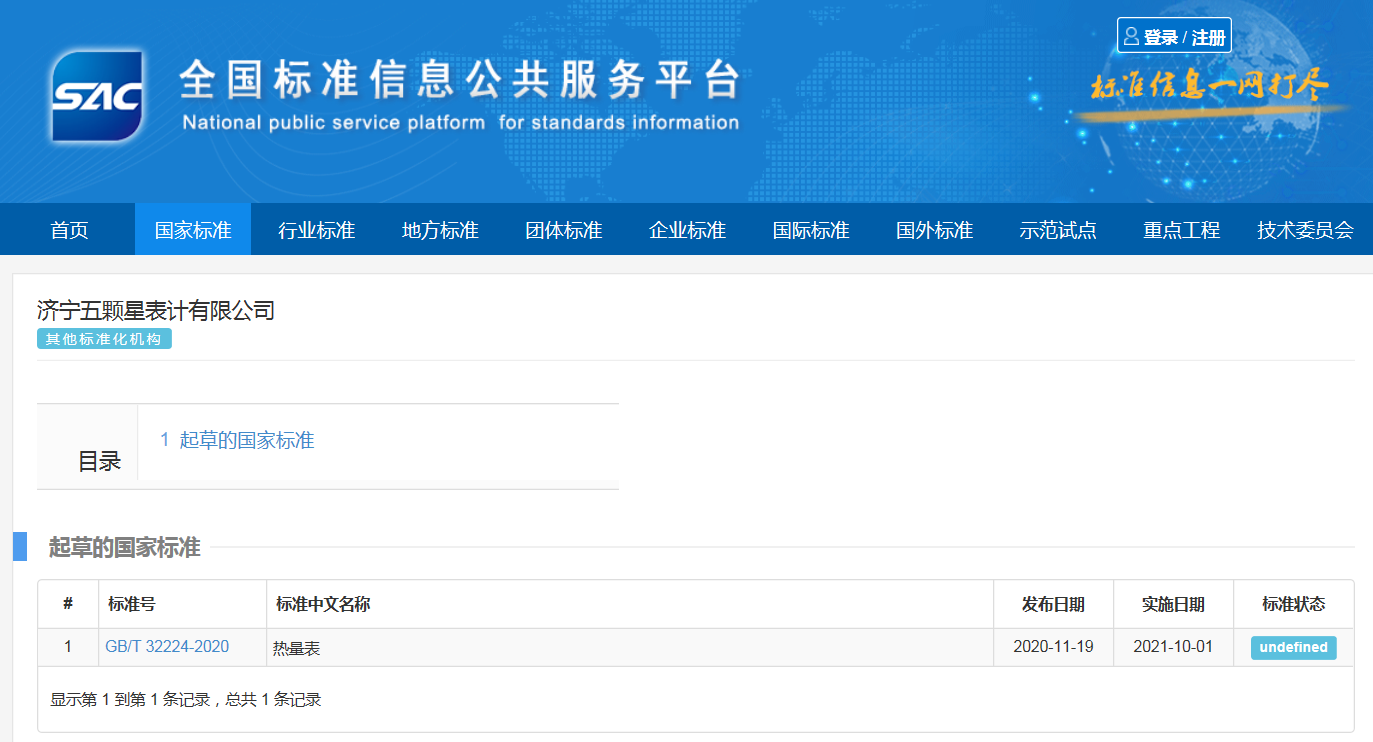Click the 热量表 standard name cell
This screenshot has height=742, width=1373.
coord(630,648)
